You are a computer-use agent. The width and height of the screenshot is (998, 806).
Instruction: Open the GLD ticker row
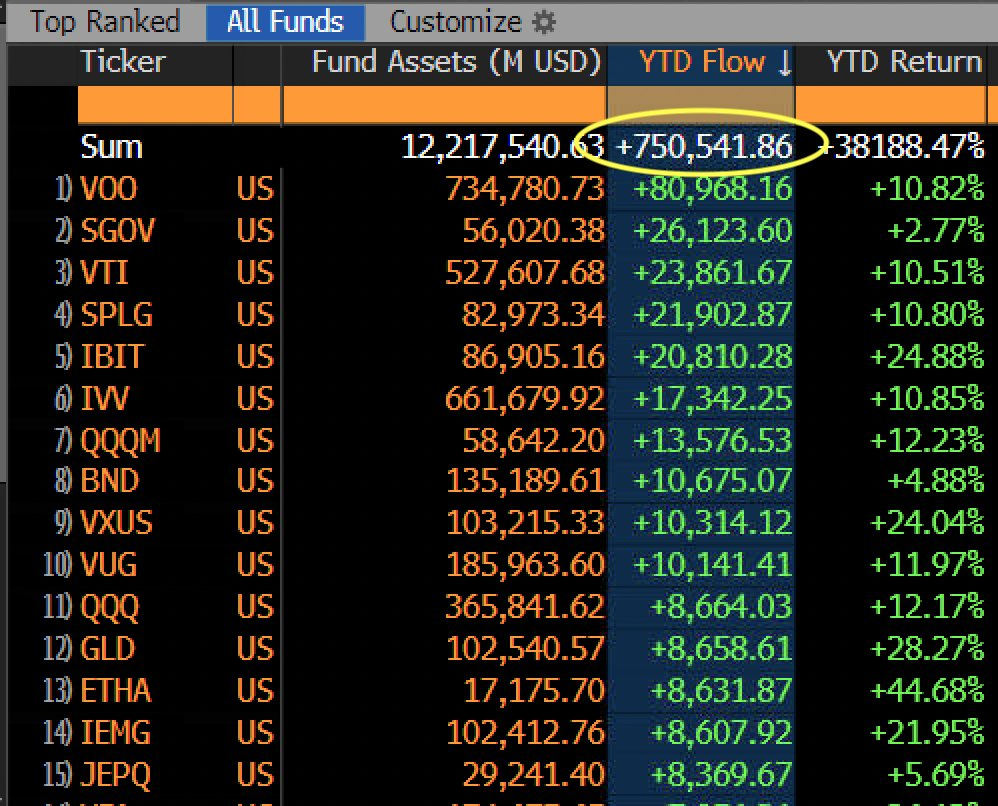click(108, 649)
